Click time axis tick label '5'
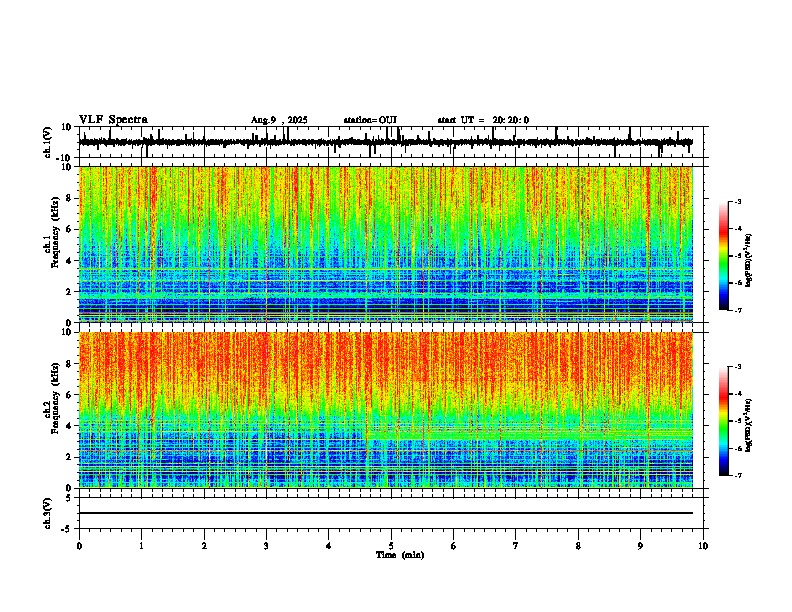This screenshot has width=792, height=612. click(391, 546)
